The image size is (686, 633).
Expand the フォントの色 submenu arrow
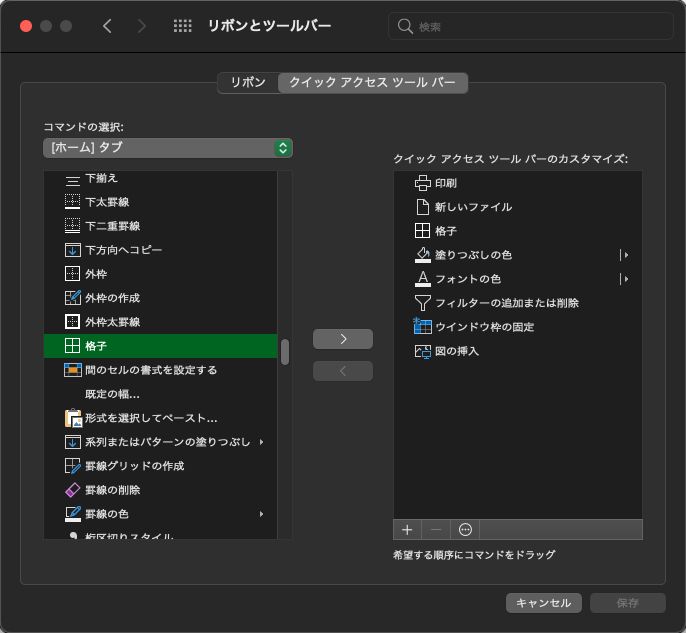point(626,279)
